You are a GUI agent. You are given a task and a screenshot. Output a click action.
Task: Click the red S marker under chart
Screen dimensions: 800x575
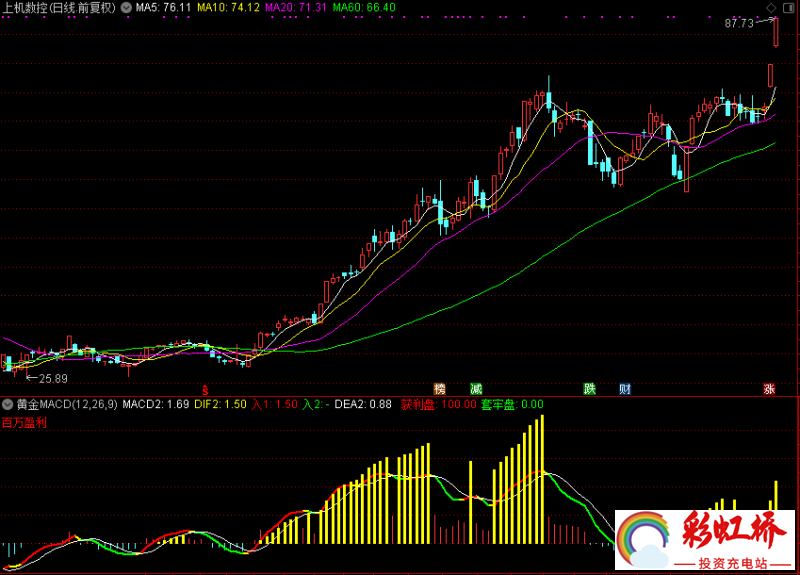click(205, 390)
